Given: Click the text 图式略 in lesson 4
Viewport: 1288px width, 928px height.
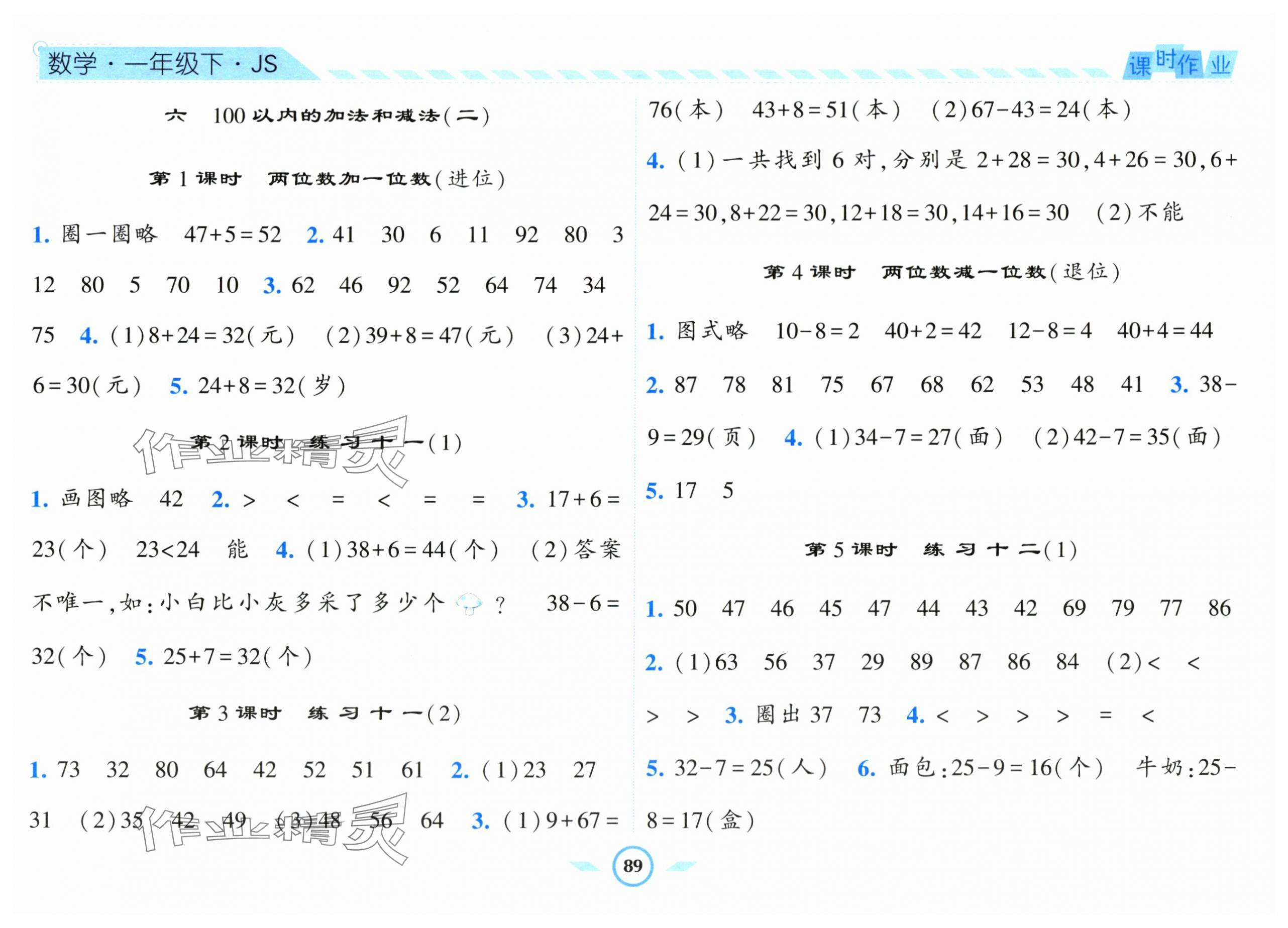Looking at the screenshot, I should click(712, 330).
